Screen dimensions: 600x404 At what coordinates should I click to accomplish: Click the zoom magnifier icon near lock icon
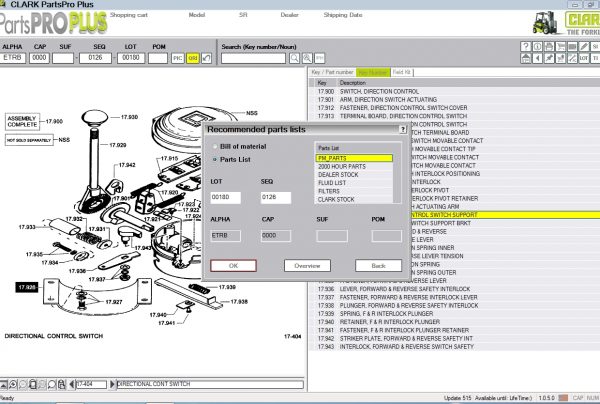pos(52,384)
